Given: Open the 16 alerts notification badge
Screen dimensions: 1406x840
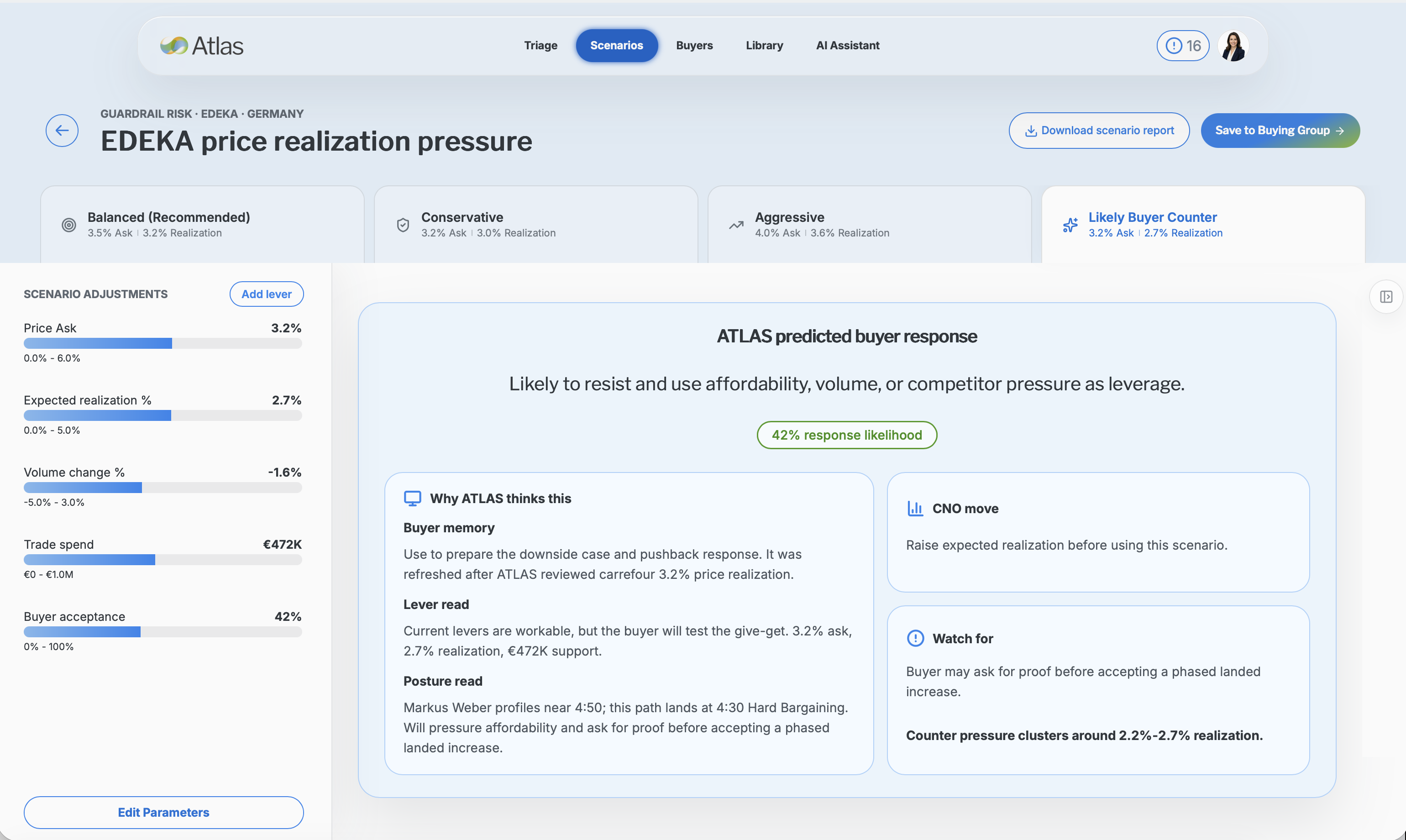Looking at the screenshot, I should 1183,45.
